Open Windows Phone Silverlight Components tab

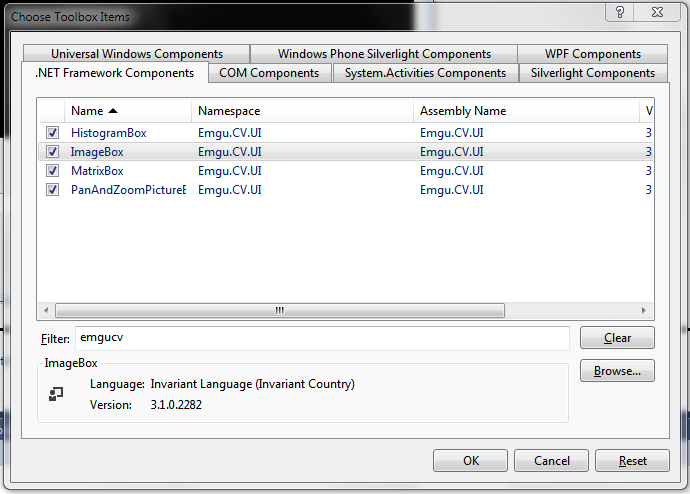click(x=384, y=54)
